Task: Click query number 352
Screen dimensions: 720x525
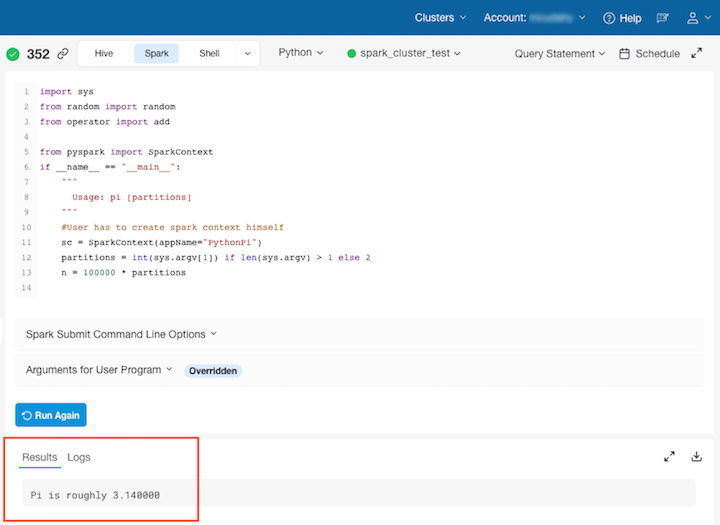Action: tap(38, 54)
